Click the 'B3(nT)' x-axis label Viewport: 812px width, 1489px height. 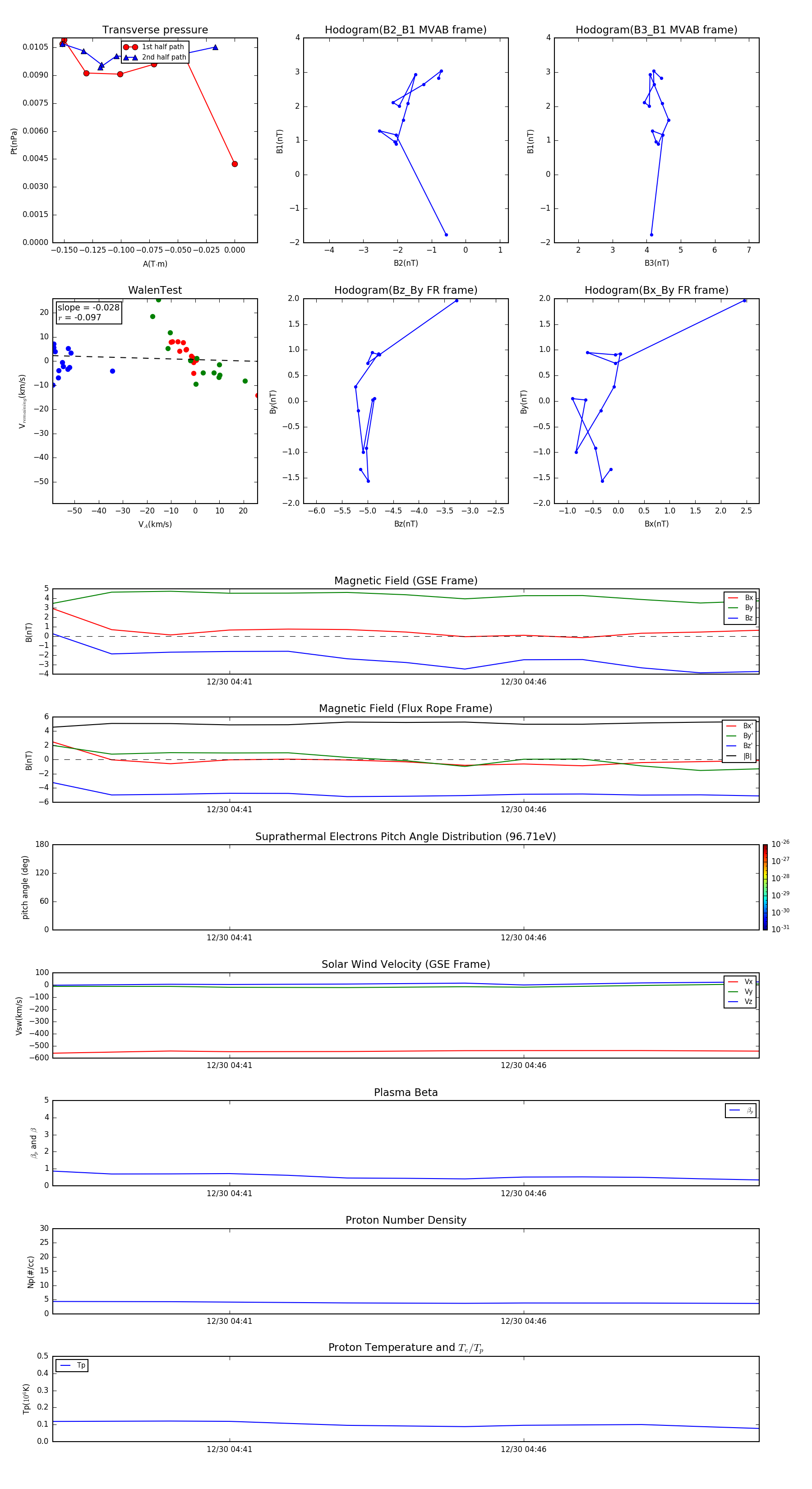(x=656, y=263)
